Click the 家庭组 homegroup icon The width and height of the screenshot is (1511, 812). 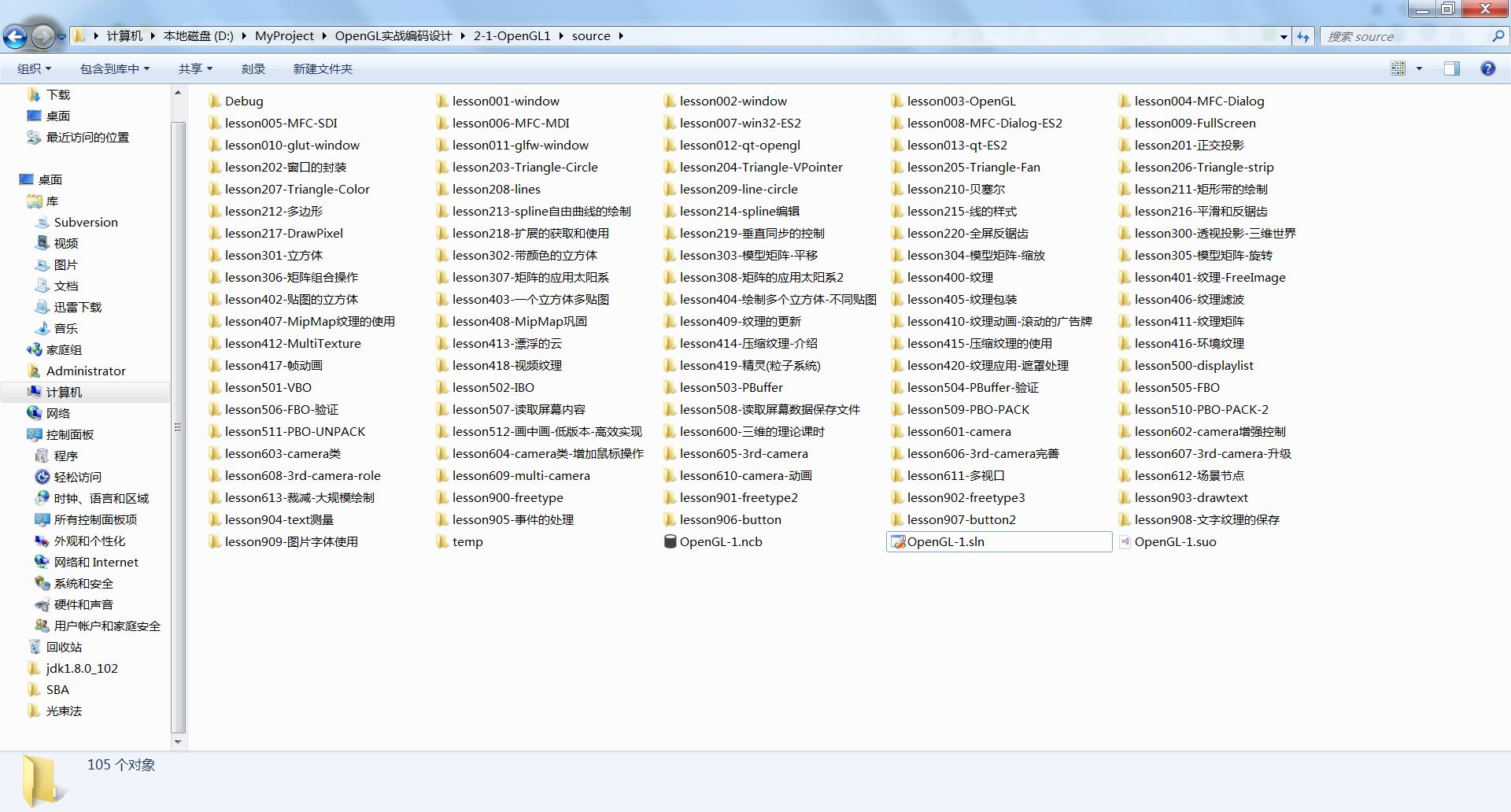click(35, 349)
